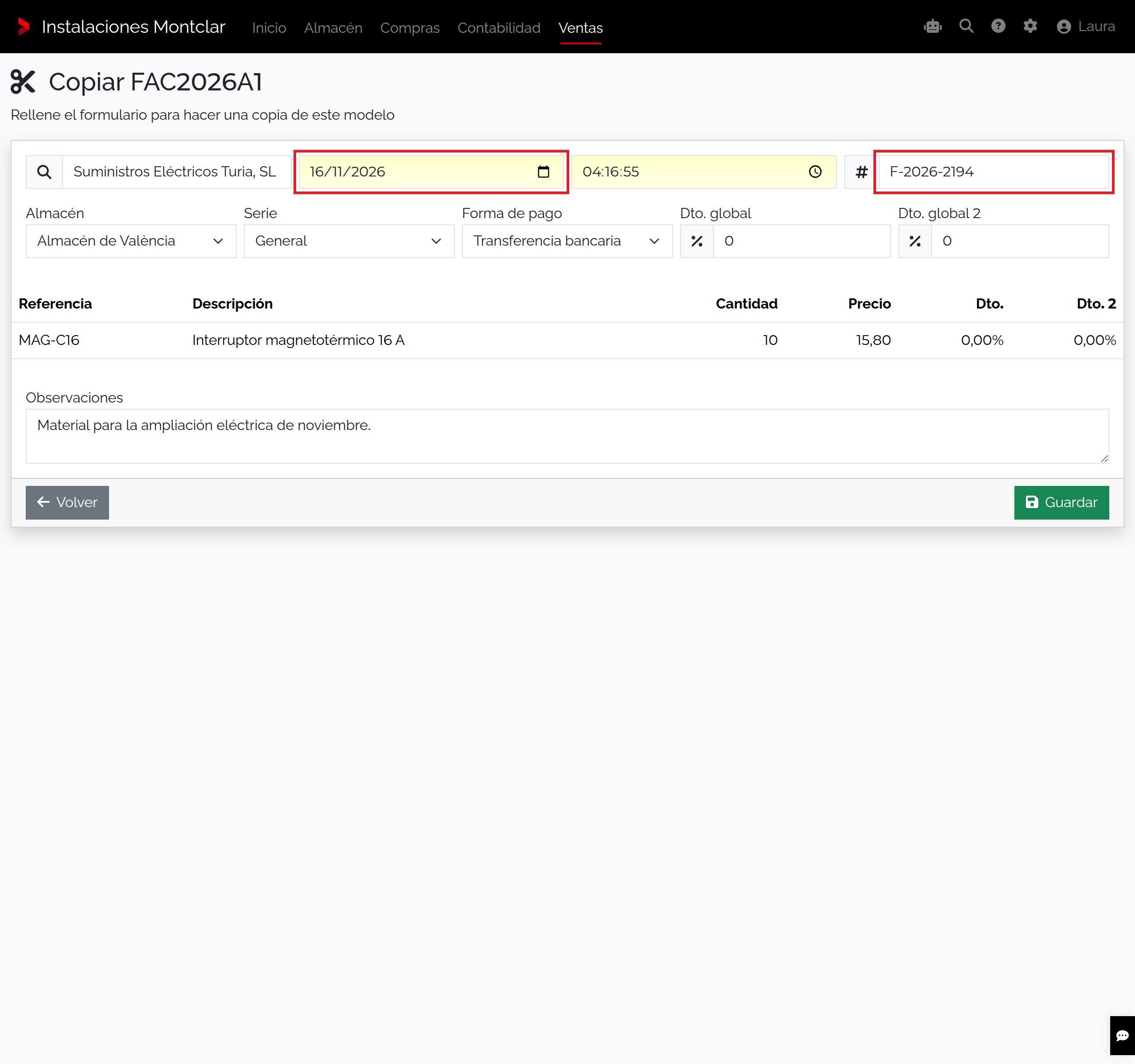The height and width of the screenshot is (1064, 1135).
Task: Click the hash icon beside invoice number
Action: (861, 172)
